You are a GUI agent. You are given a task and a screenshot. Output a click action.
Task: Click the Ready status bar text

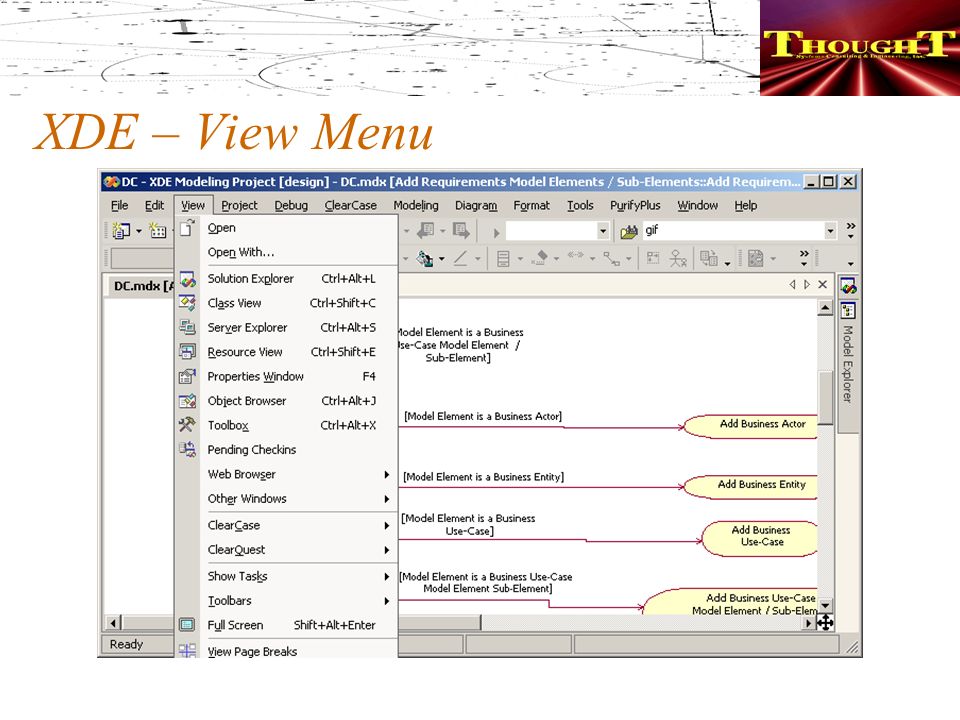(126, 644)
